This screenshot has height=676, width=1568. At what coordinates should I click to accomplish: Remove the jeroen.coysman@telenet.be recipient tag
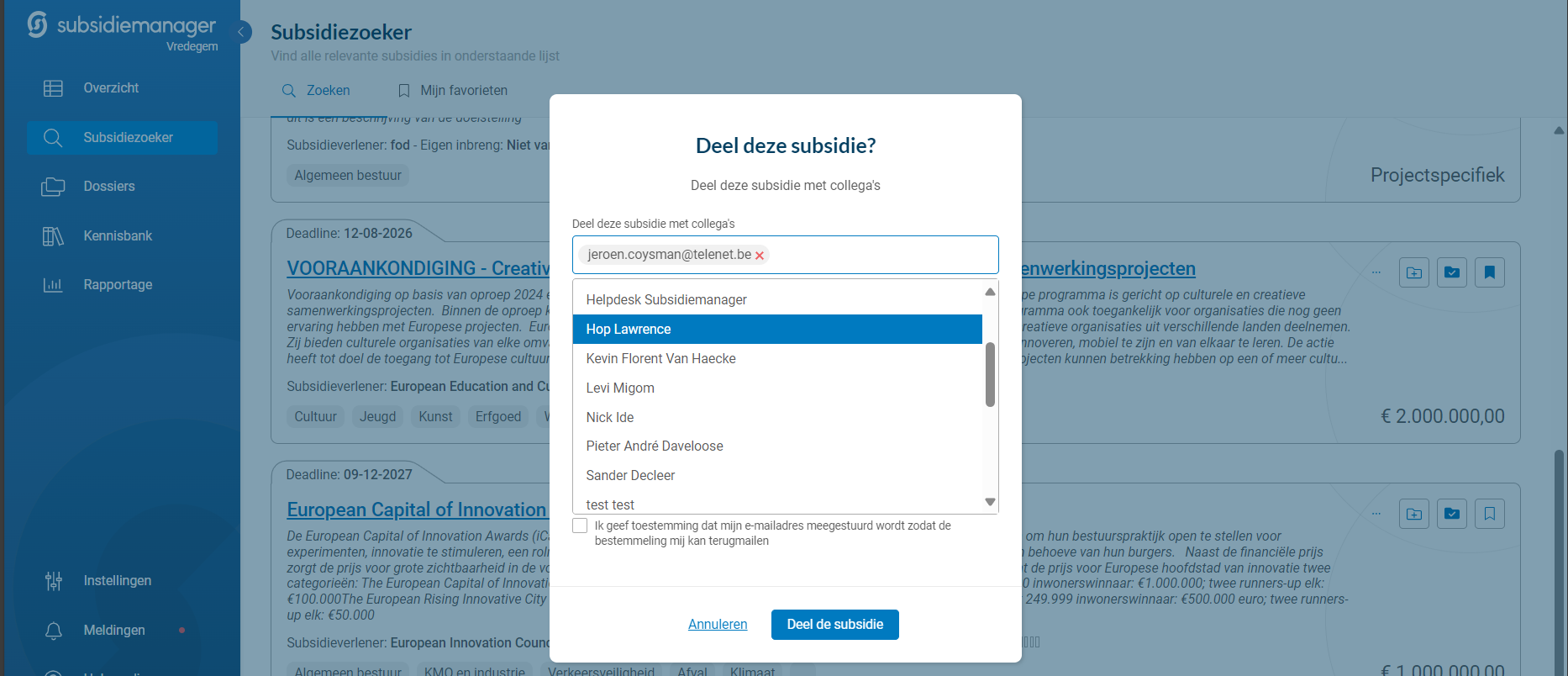point(760,256)
